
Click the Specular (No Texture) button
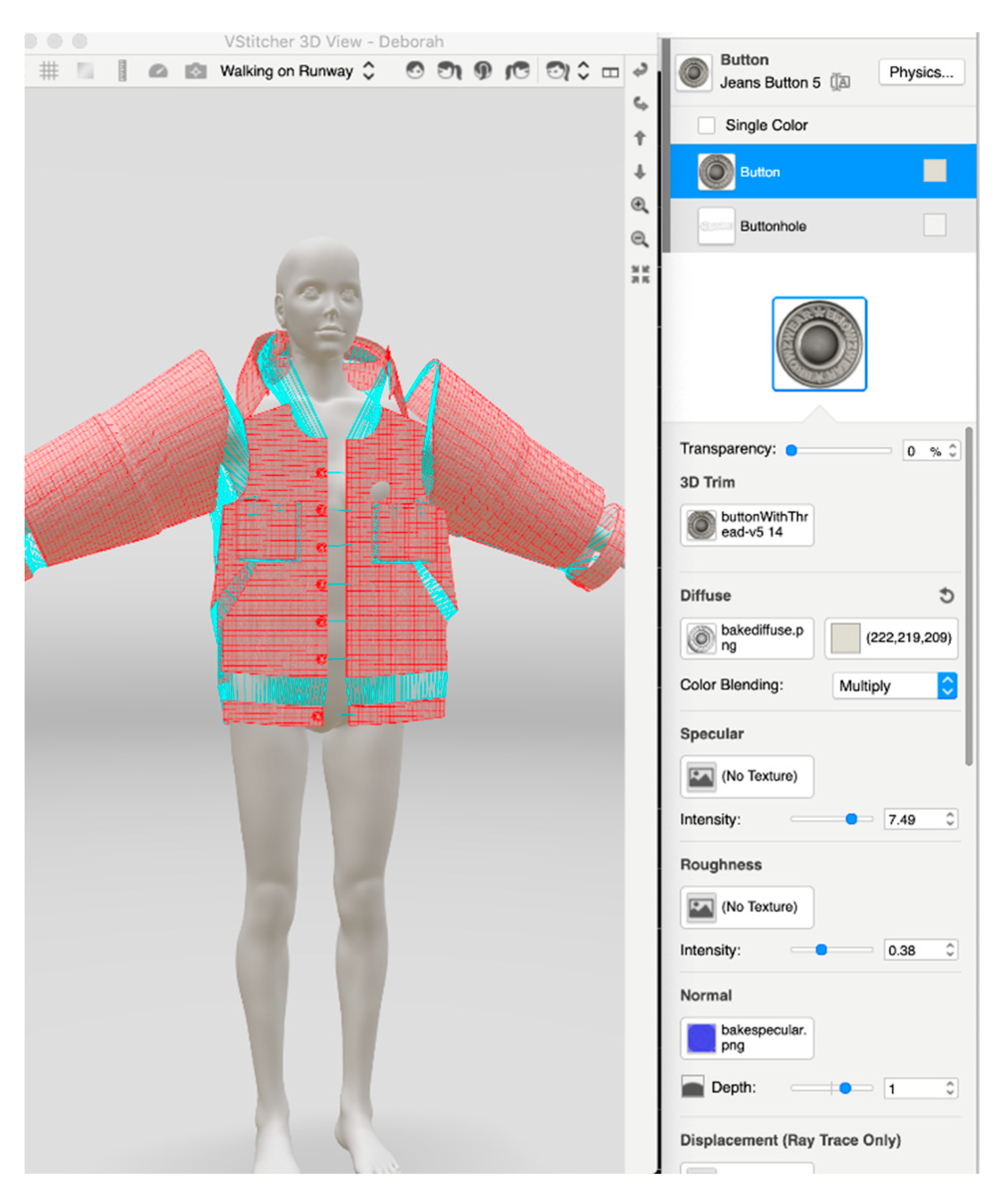point(747,776)
